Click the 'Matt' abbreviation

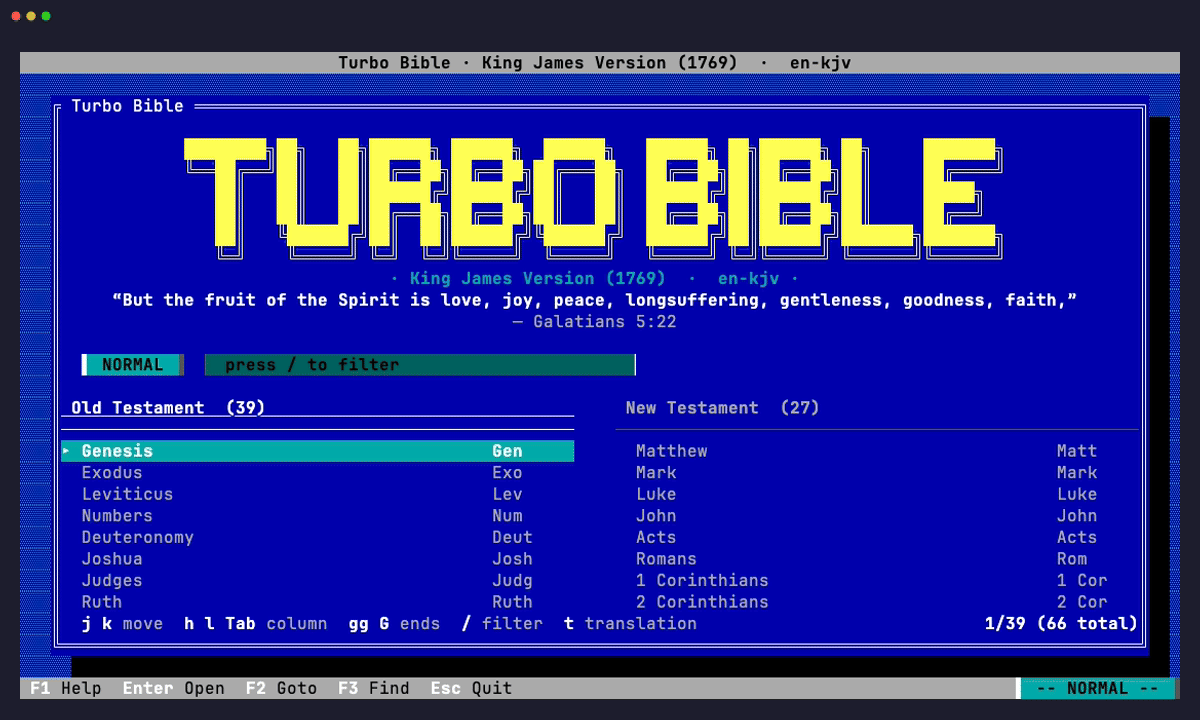tap(1077, 451)
